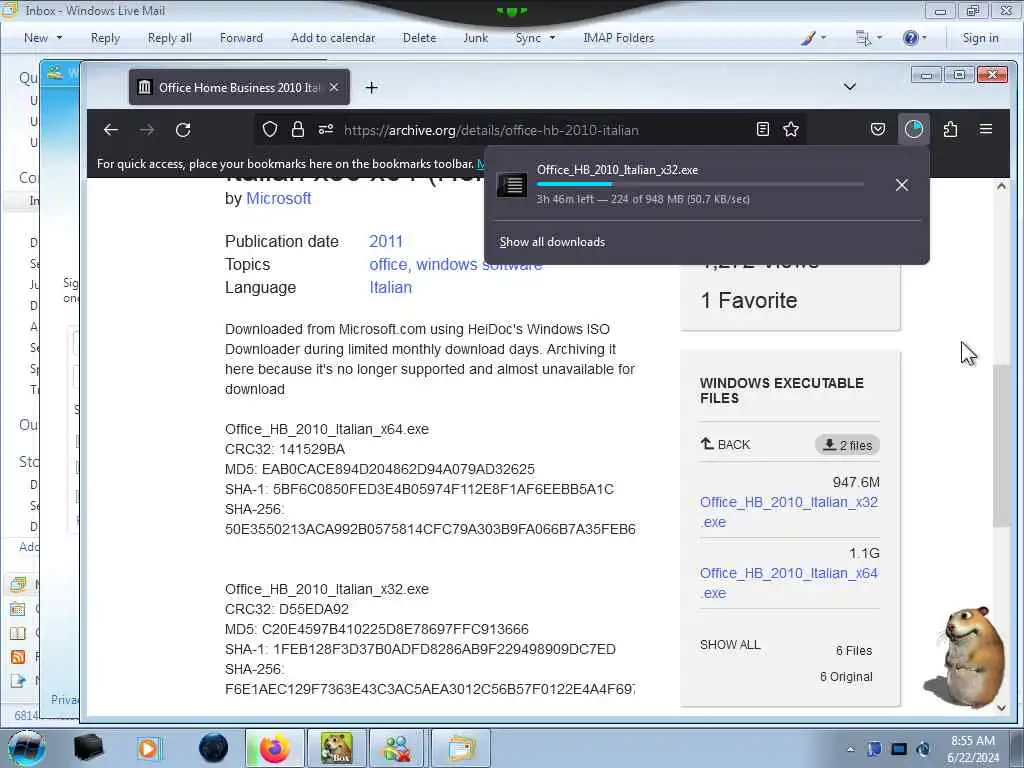This screenshot has height=768, width=1024.
Task: Click the 6 Files count link
Action: point(854,650)
